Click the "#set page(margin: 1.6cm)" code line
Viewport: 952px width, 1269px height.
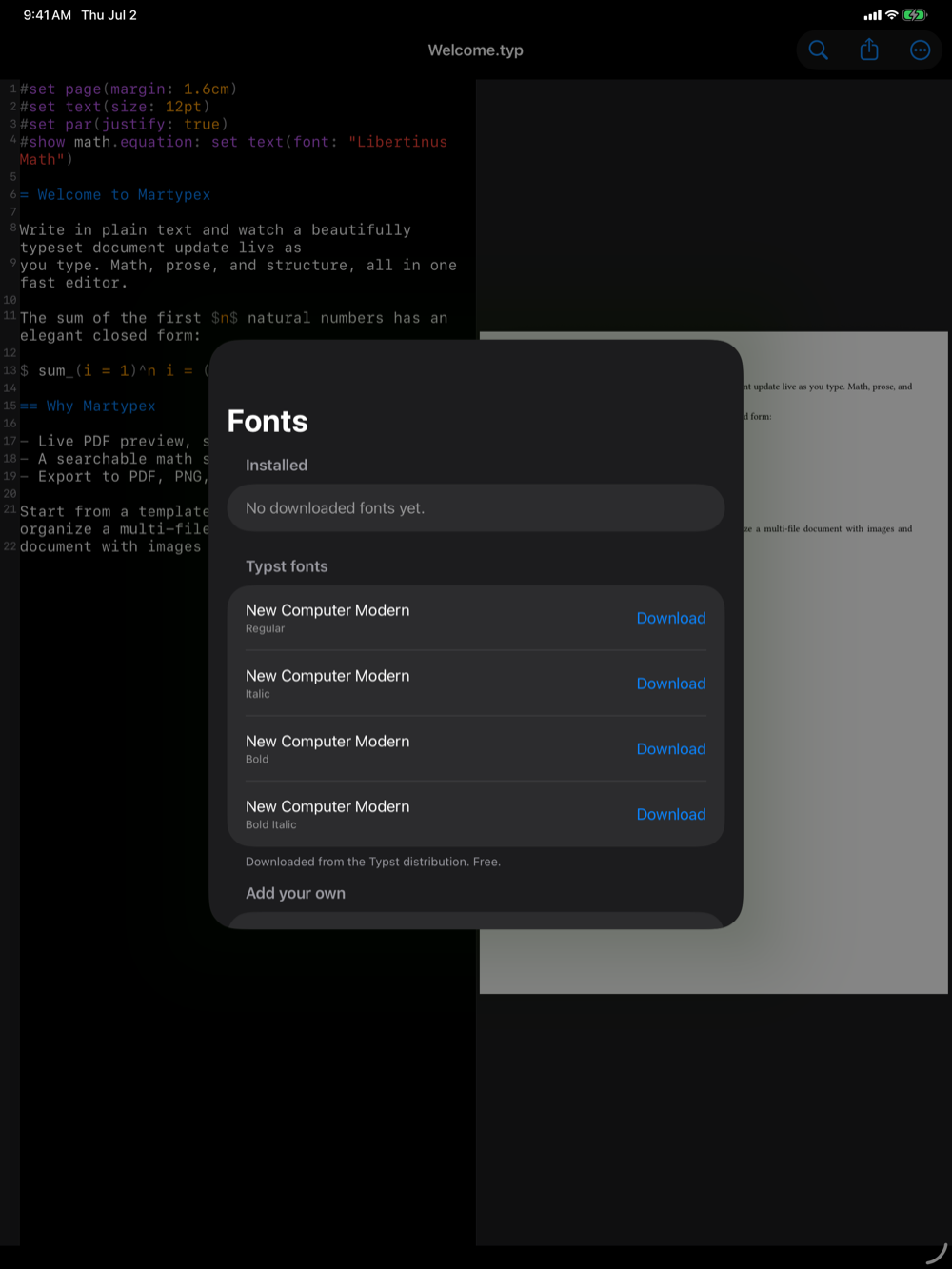[x=129, y=89]
